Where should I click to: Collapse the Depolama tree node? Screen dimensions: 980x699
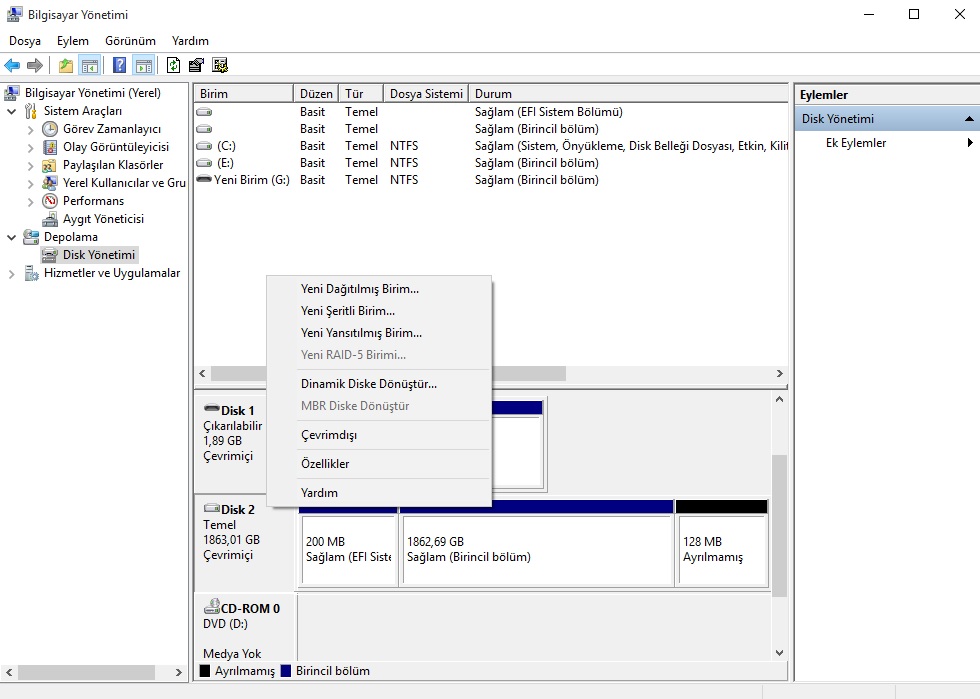pos(11,238)
